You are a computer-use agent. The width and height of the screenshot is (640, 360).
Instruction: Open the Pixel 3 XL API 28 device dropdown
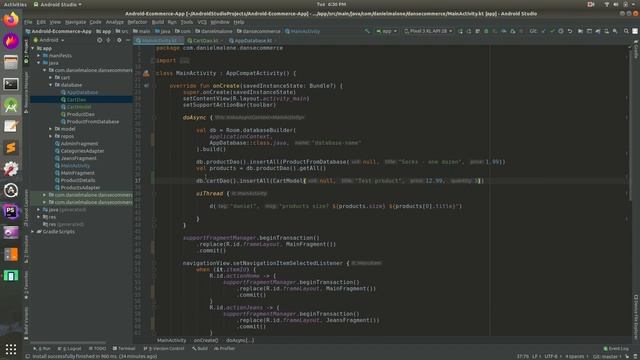pyautogui.click(x=428, y=31)
